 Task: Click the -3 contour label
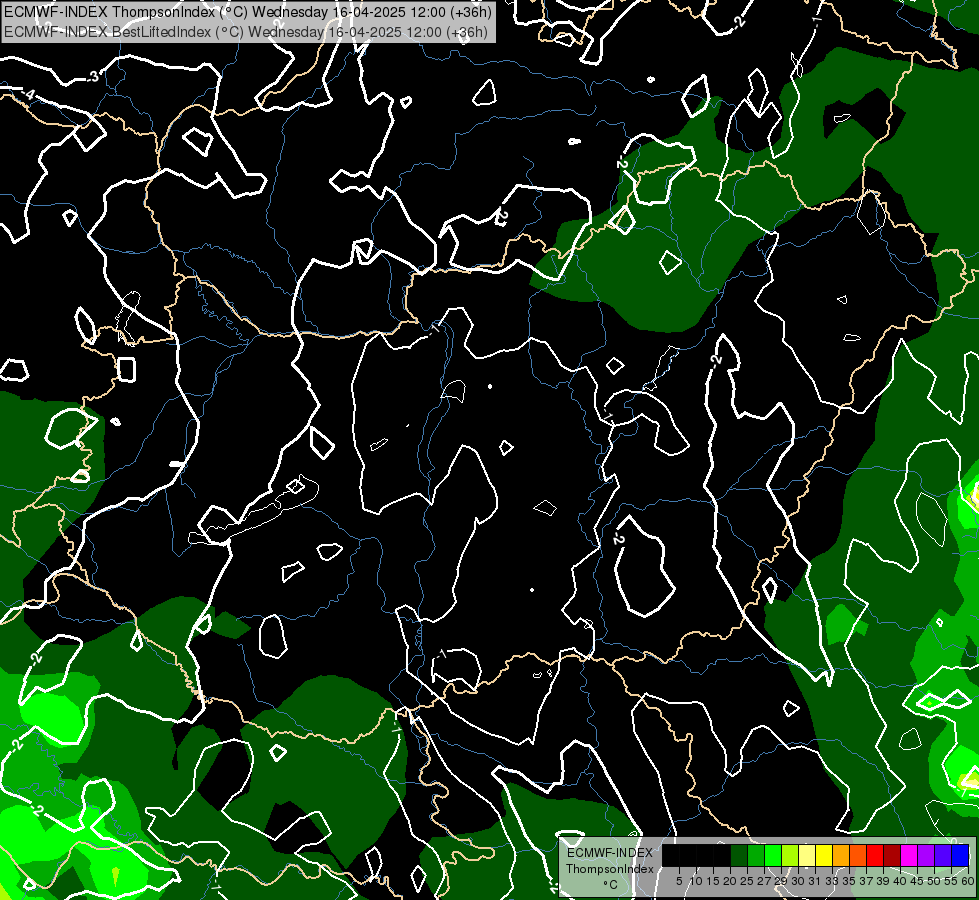92,77
